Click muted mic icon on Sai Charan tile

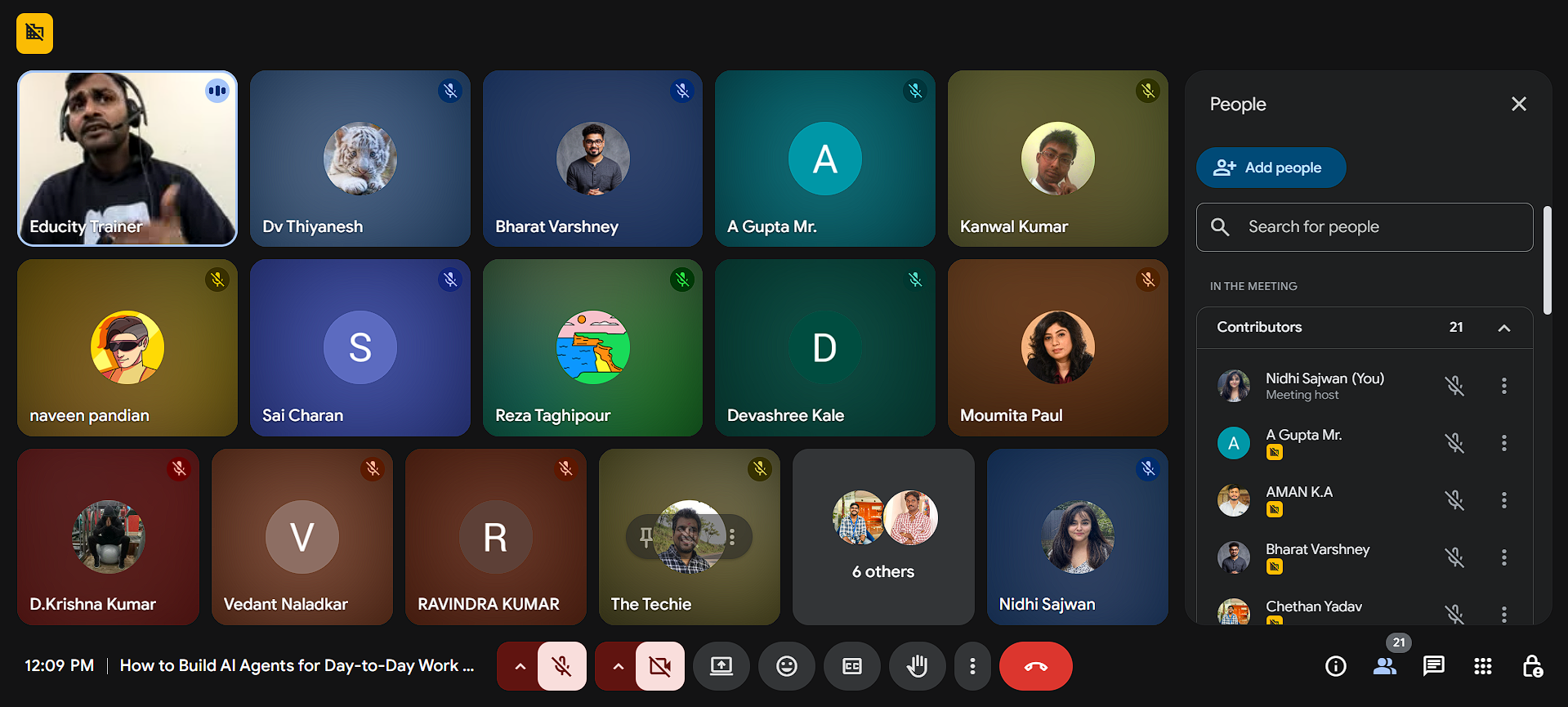click(450, 280)
